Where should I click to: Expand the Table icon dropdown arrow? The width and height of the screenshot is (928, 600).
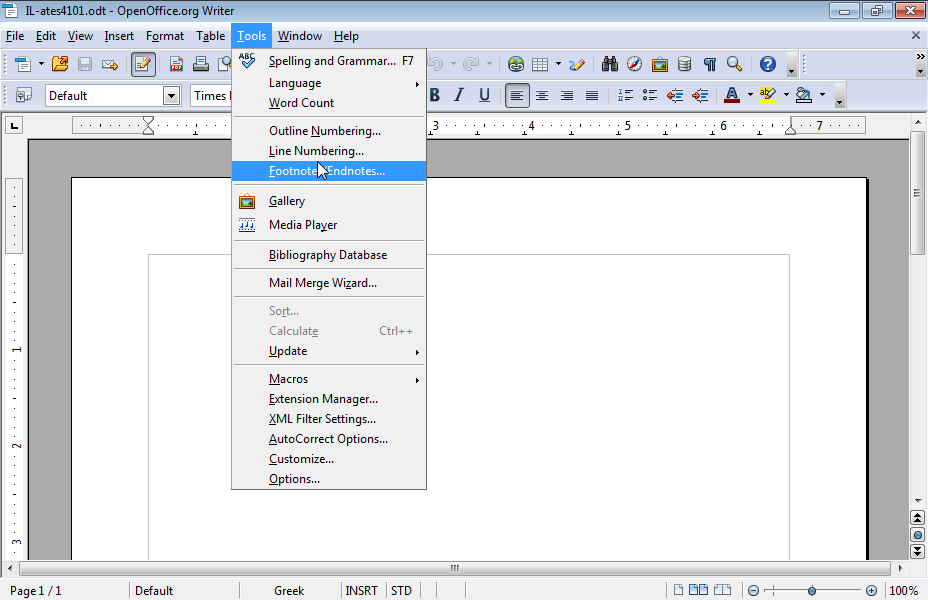(558, 64)
